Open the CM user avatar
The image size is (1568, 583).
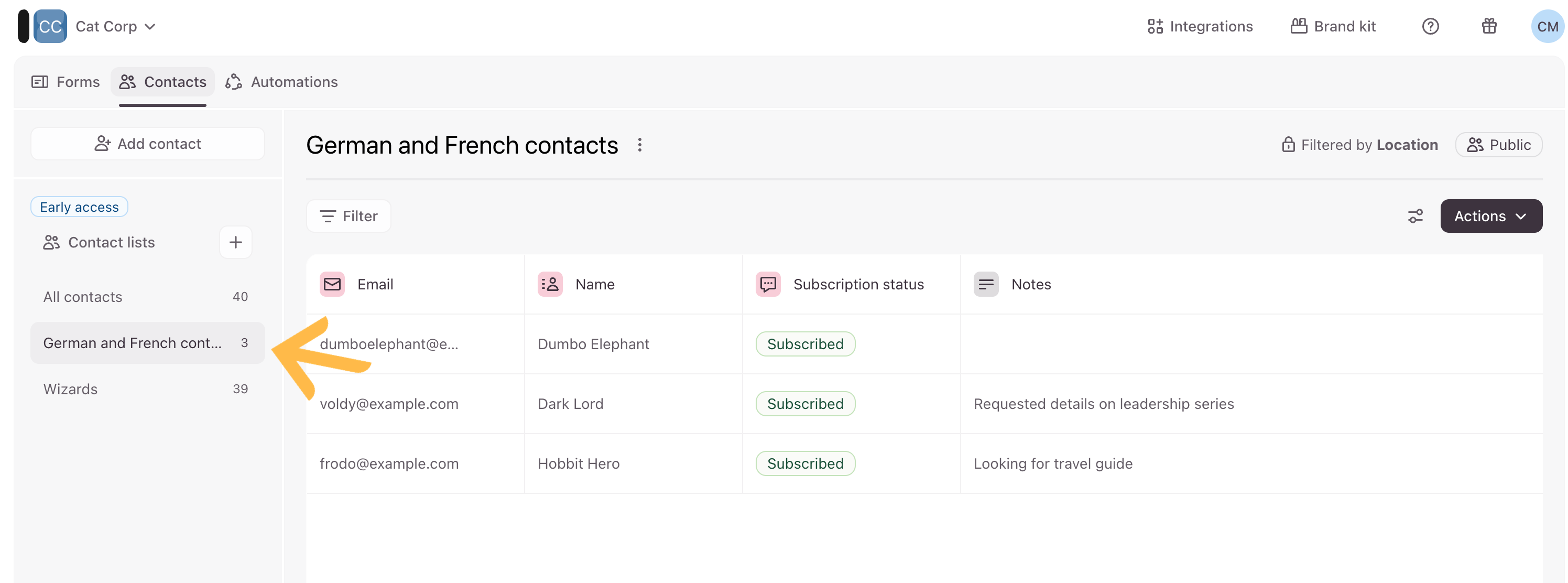1547,26
